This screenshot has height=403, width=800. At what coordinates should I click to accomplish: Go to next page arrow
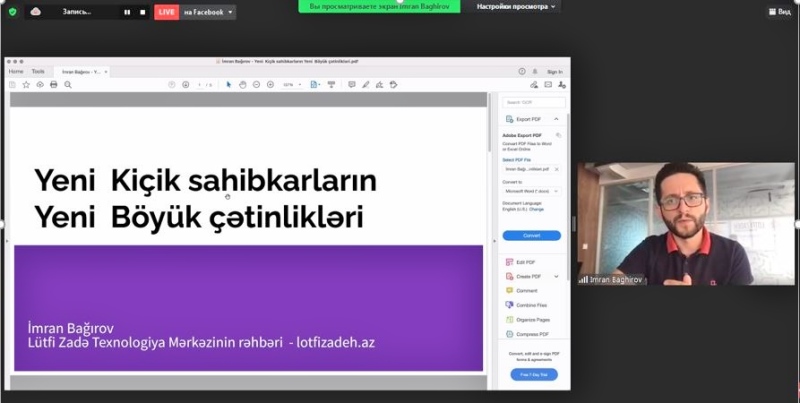click(186, 85)
